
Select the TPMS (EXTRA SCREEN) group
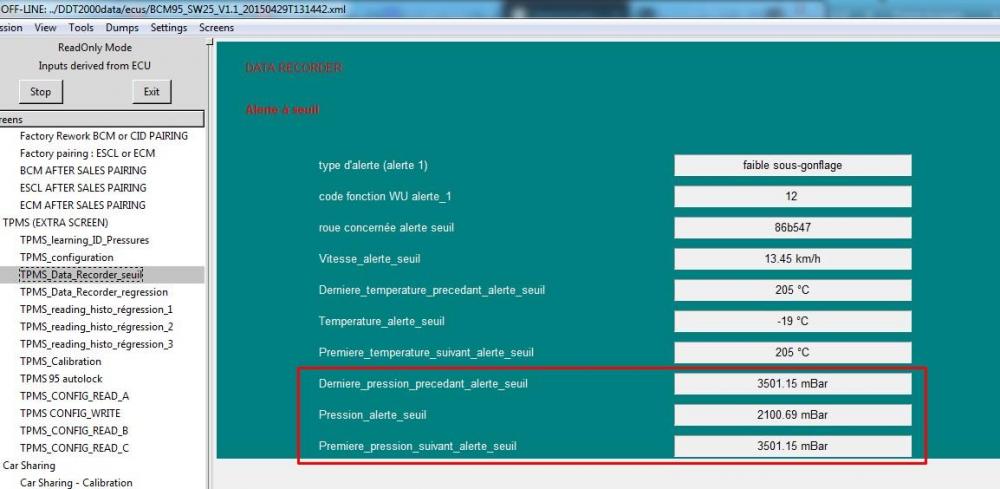[x=55, y=223]
